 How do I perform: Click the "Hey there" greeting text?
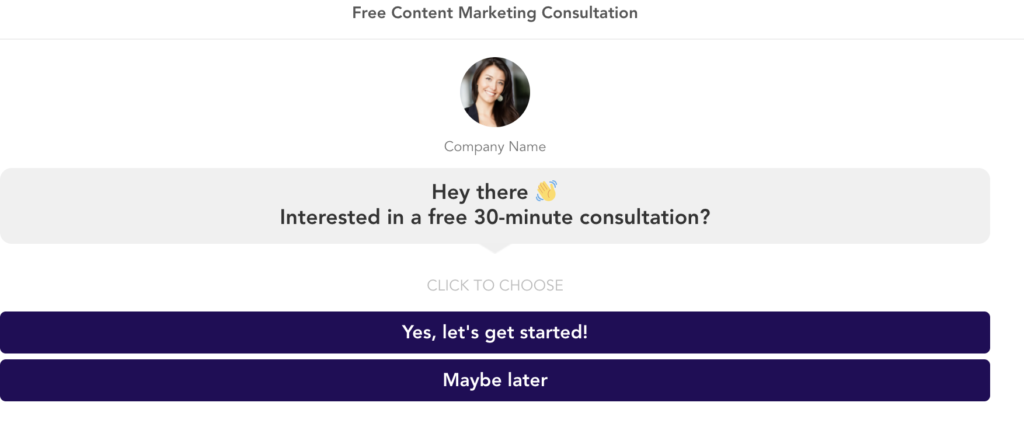(x=480, y=192)
